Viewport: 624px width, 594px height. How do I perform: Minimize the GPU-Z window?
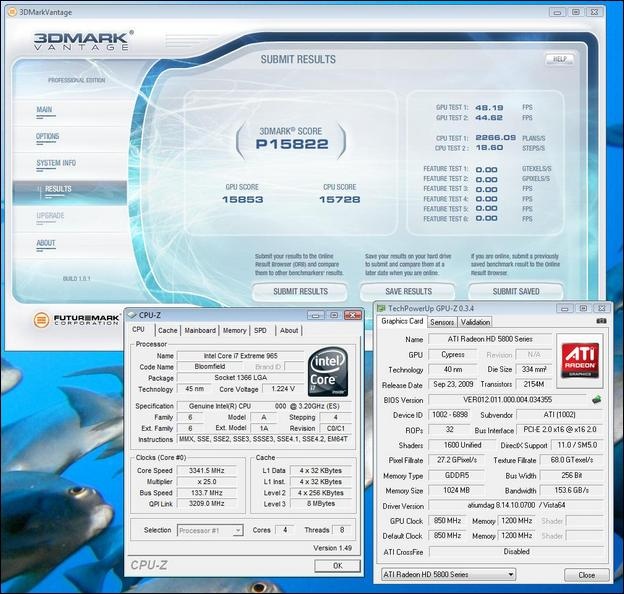click(x=565, y=308)
